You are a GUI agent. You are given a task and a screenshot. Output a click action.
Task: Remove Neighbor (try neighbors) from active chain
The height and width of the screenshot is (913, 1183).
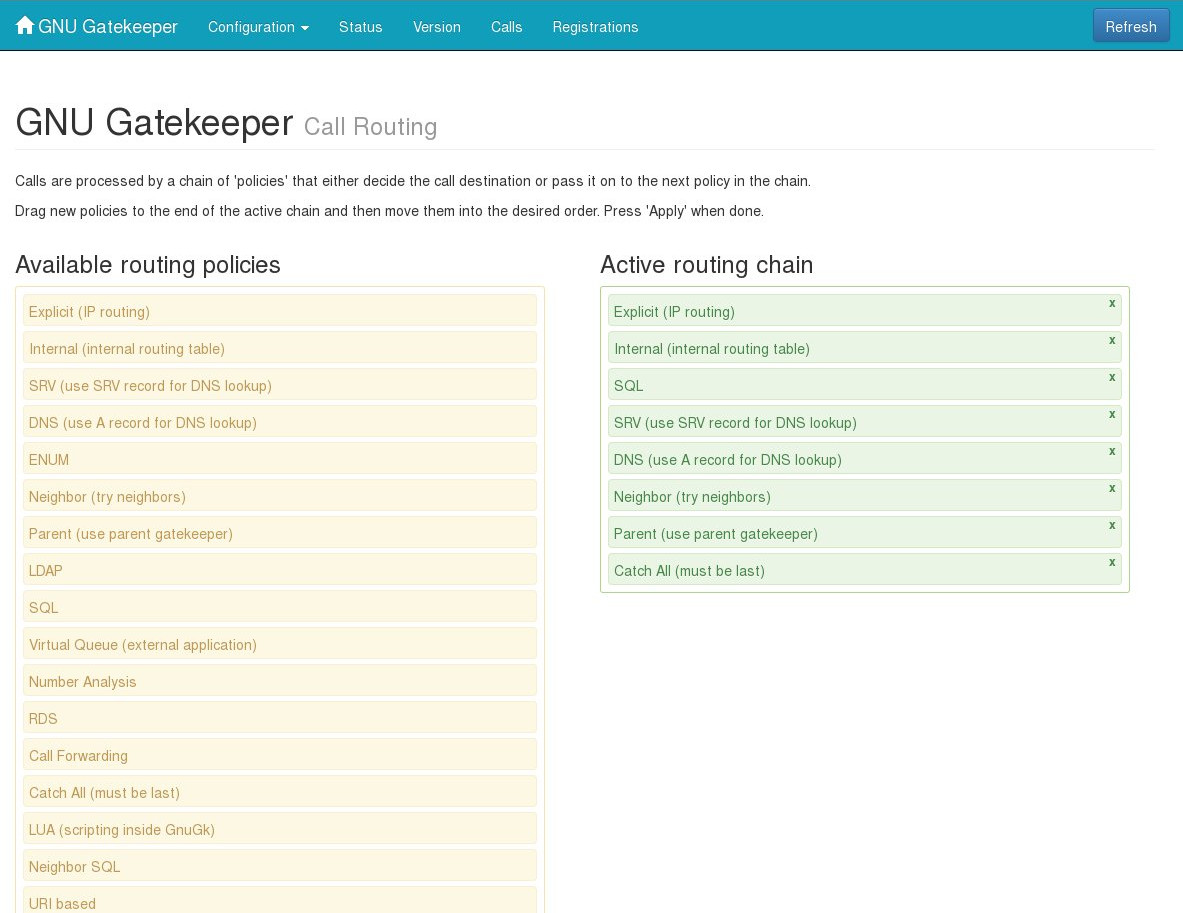(1111, 488)
